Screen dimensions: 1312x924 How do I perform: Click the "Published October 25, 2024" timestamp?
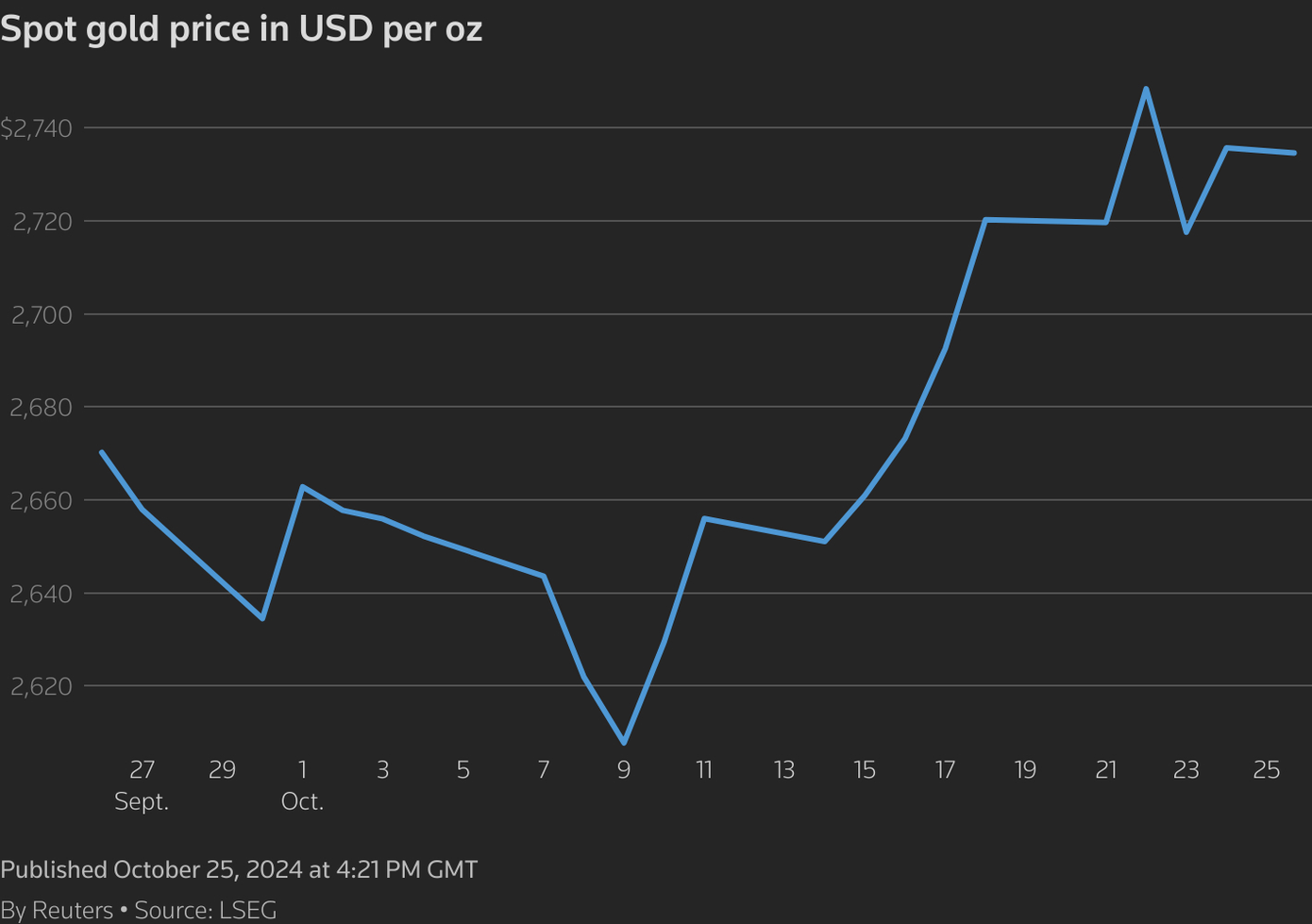click(x=239, y=869)
